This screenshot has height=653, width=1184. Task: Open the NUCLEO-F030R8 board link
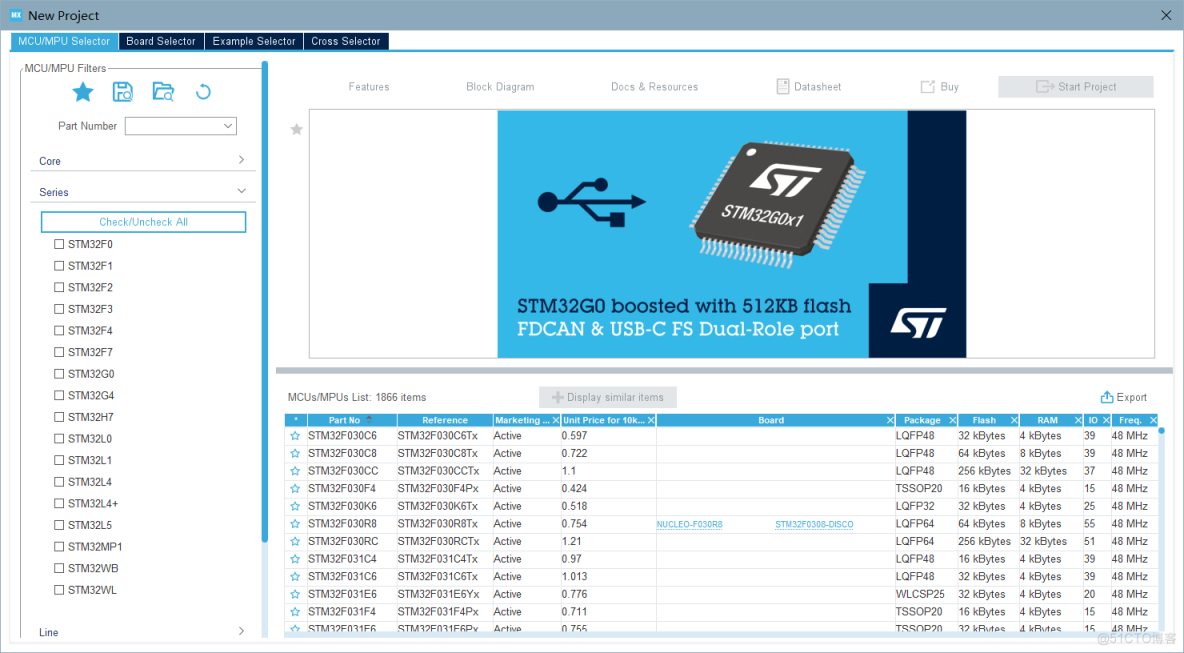click(x=689, y=523)
